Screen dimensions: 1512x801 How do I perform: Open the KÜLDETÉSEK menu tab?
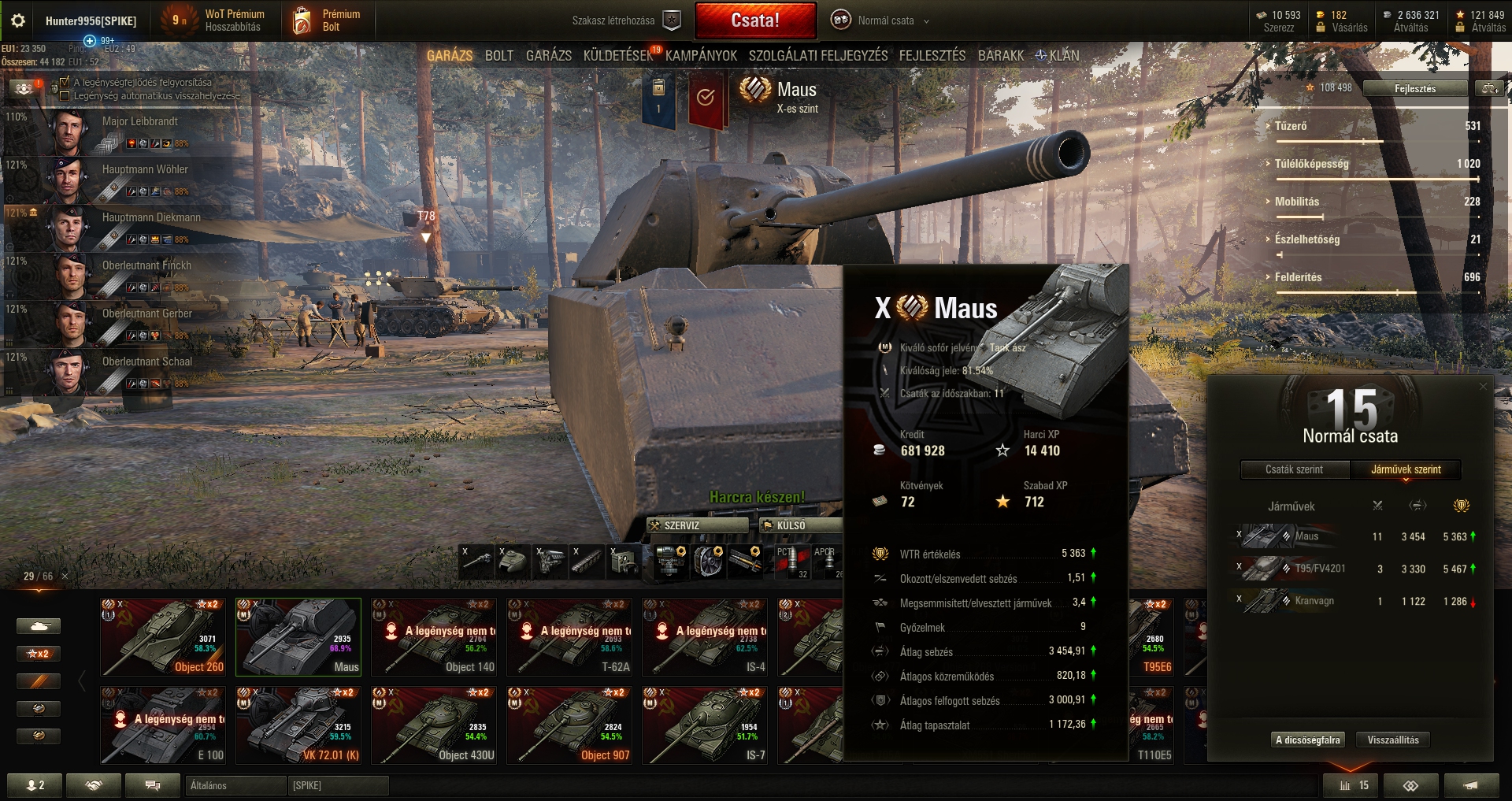(618, 55)
